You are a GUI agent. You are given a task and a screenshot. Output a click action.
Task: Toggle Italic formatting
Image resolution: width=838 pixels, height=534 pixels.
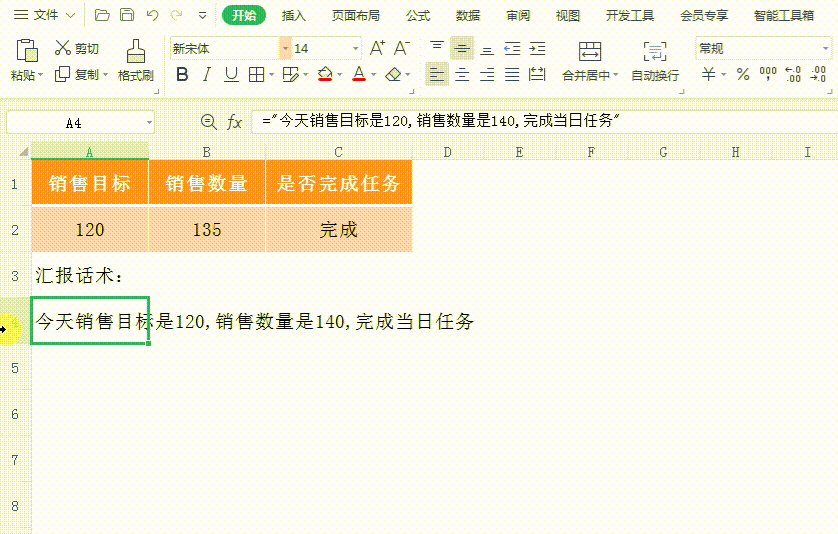tap(206, 74)
